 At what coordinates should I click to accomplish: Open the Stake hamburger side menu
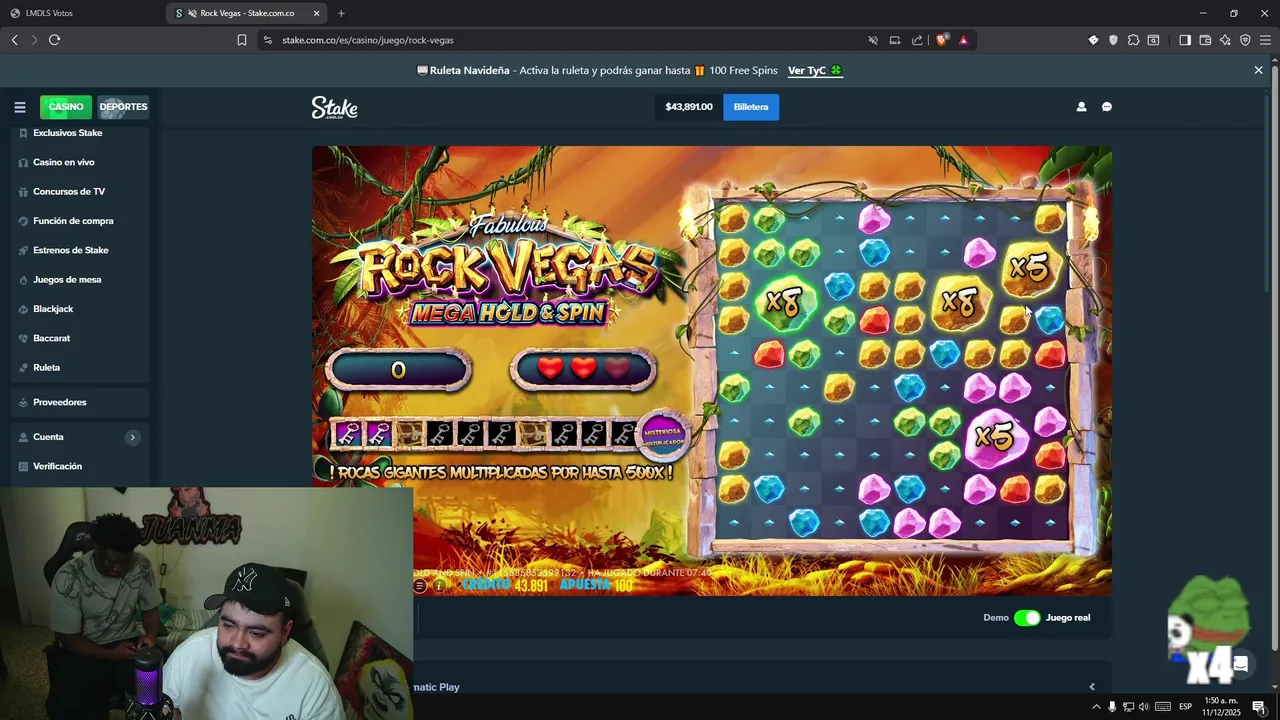tap(19, 107)
